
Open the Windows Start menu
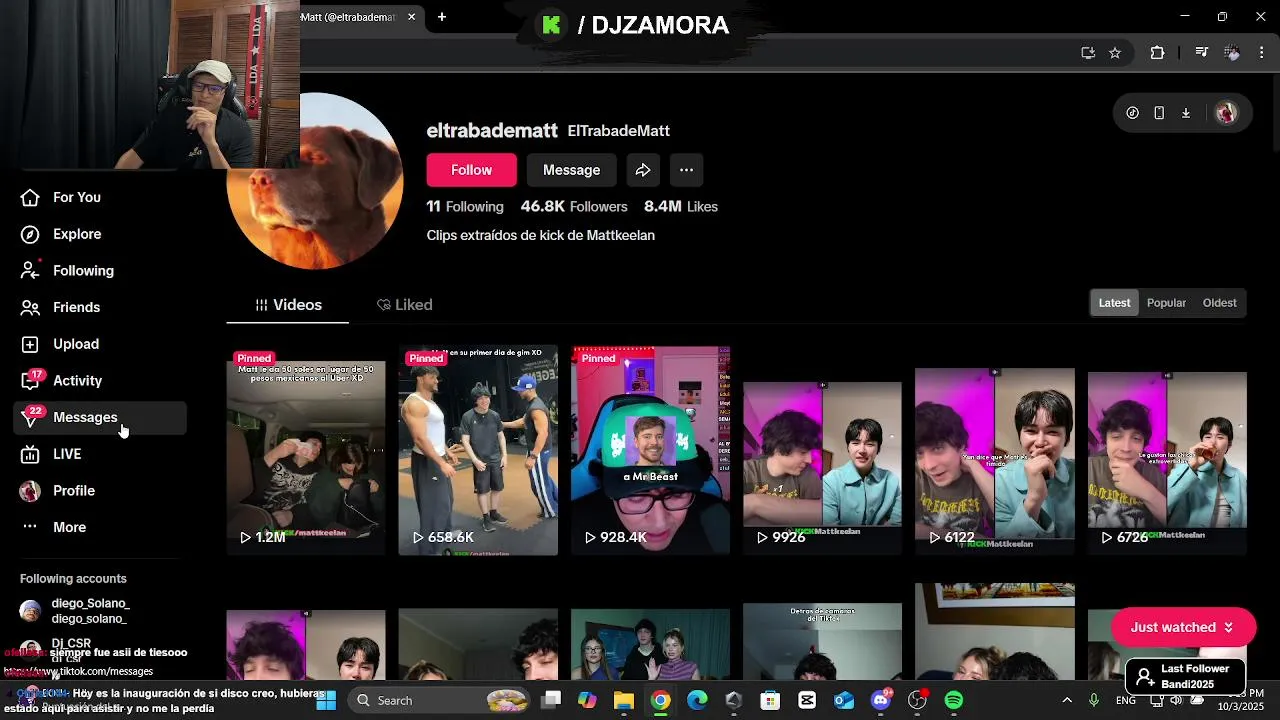pyautogui.click(x=326, y=700)
